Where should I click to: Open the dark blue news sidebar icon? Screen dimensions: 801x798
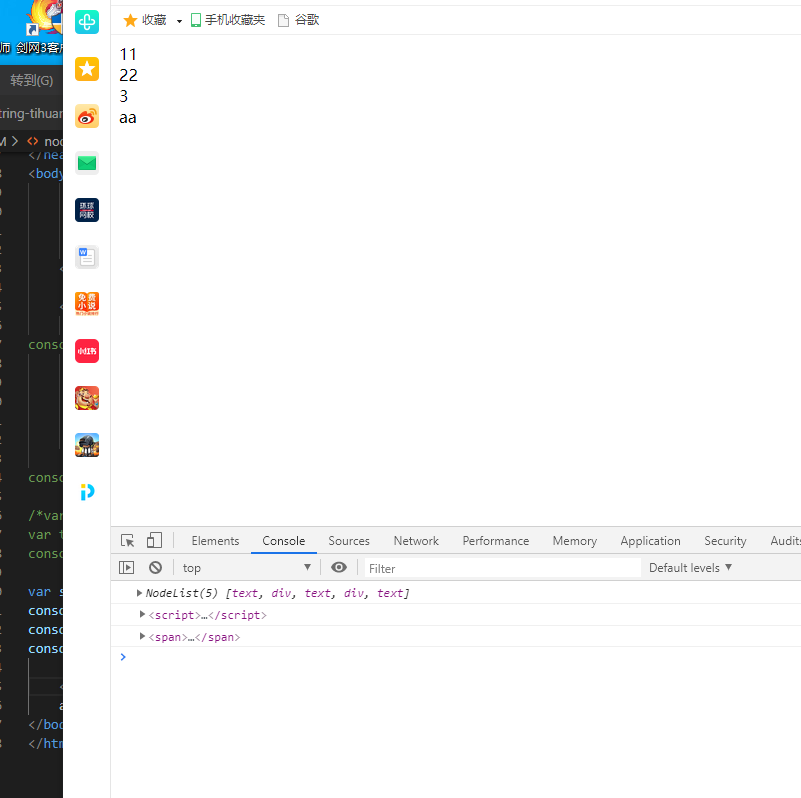point(87,210)
